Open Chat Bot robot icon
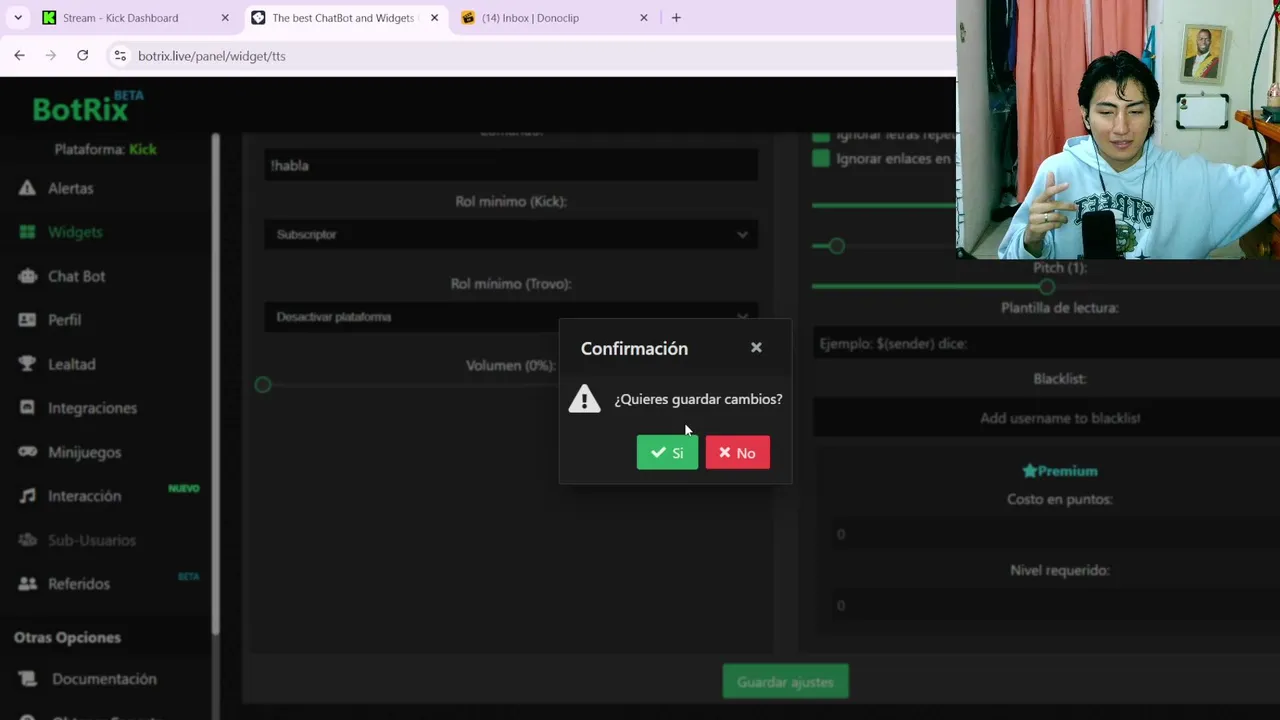Screen dimensions: 1280x720 pyautogui.click(x=28, y=276)
